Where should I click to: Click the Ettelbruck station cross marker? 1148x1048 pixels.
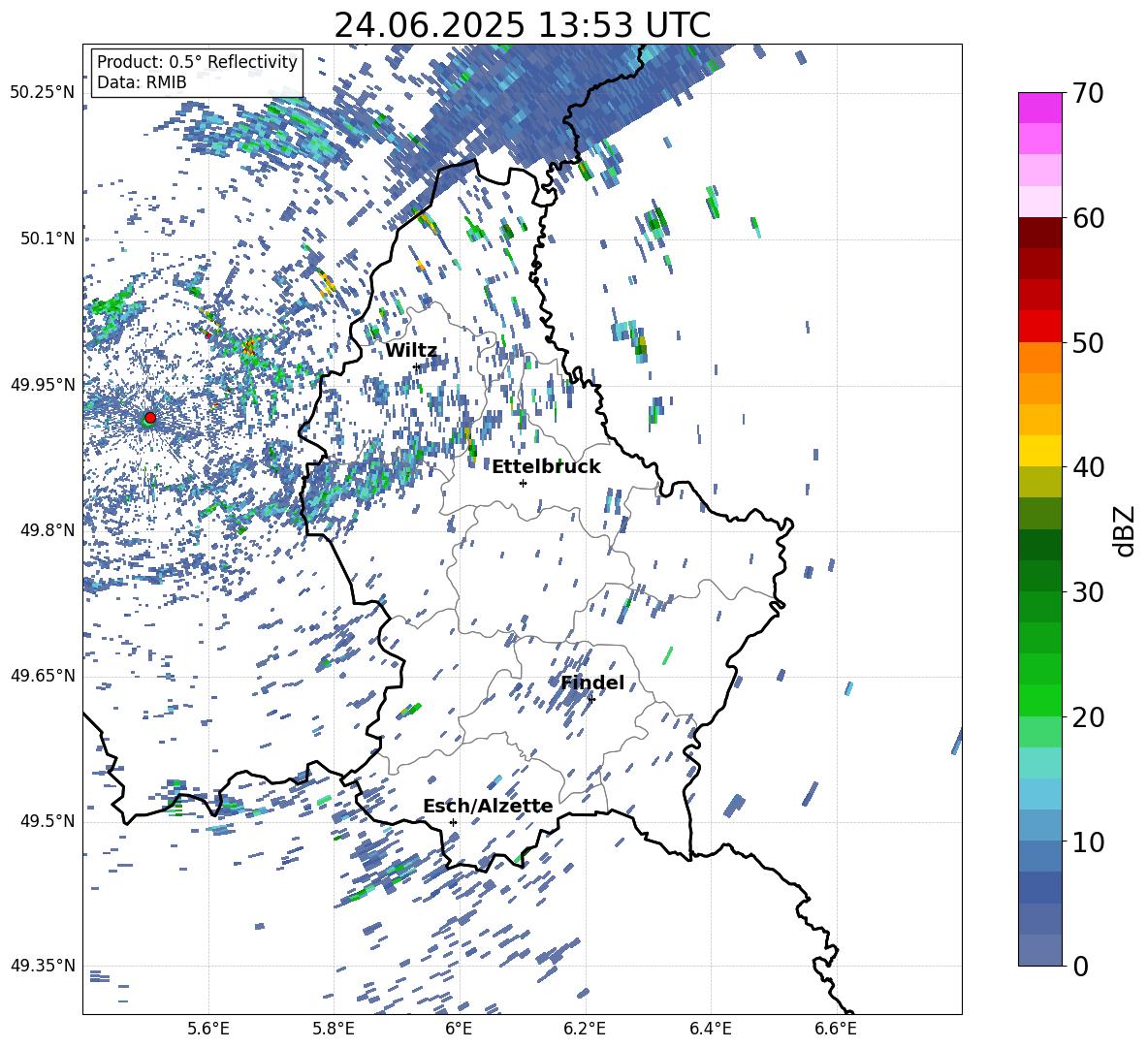pyautogui.click(x=523, y=483)
